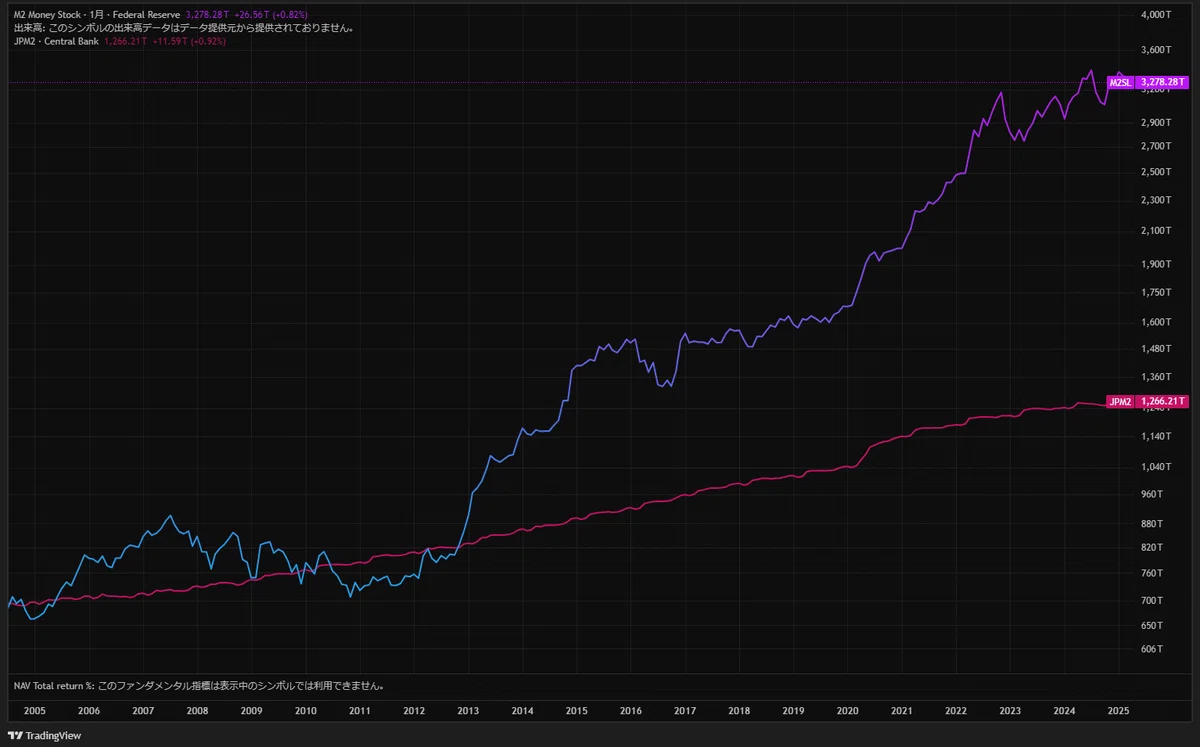This screenshot has height=747, width=1200.
Task: Click the 1,480T price axis label
Action: click(1155, 349)
